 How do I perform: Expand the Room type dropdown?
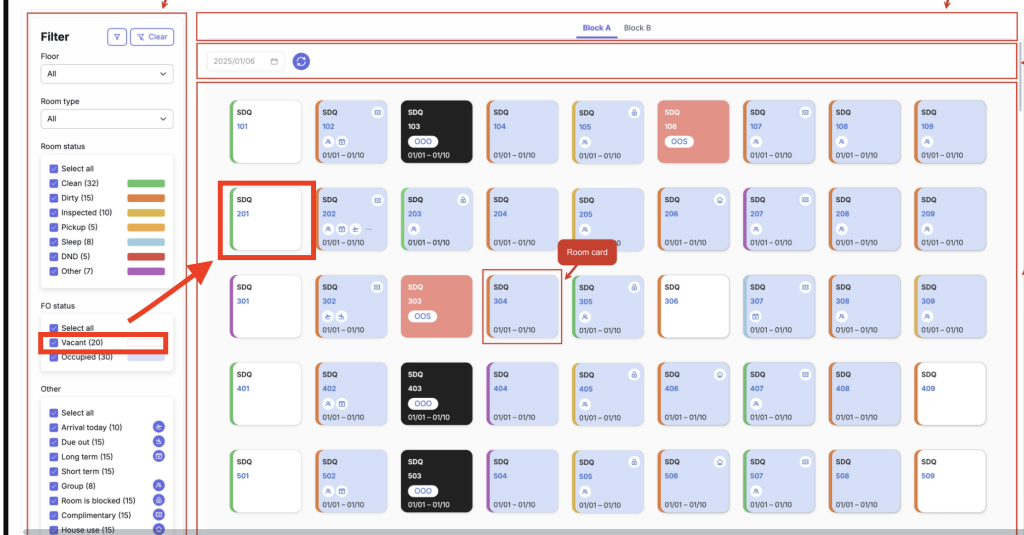(x=107, y=119)
